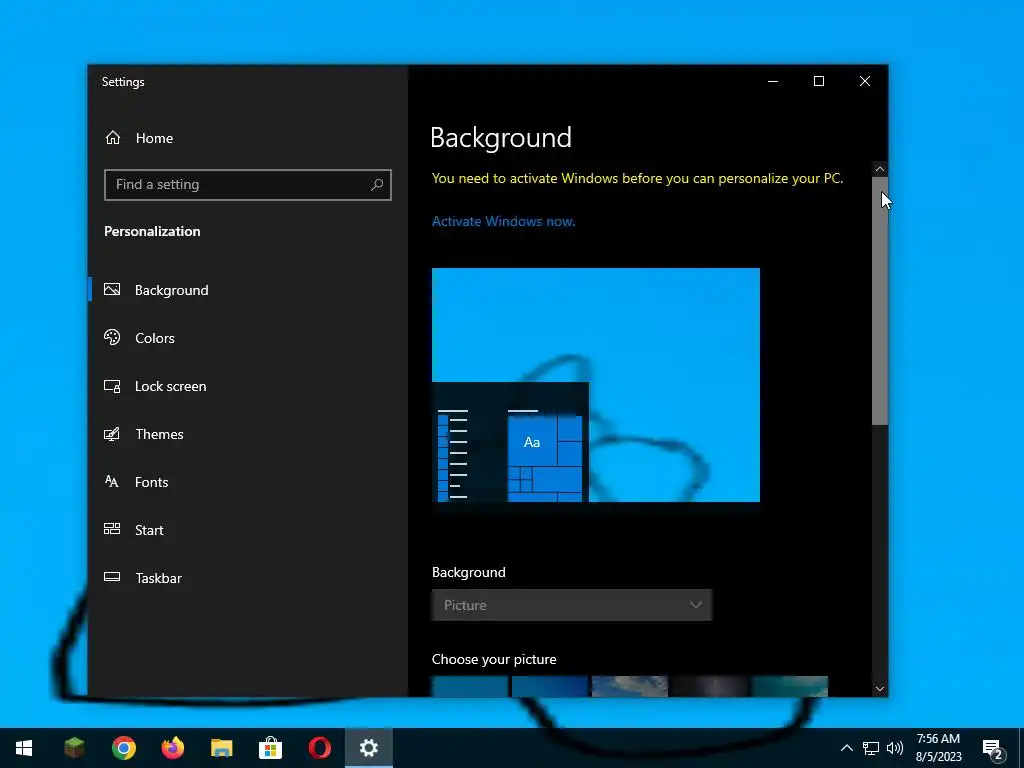Viewport: 1024px width, 768px height.
Task: Click the search magnifier icon
Action: click(x=377, y=185)
